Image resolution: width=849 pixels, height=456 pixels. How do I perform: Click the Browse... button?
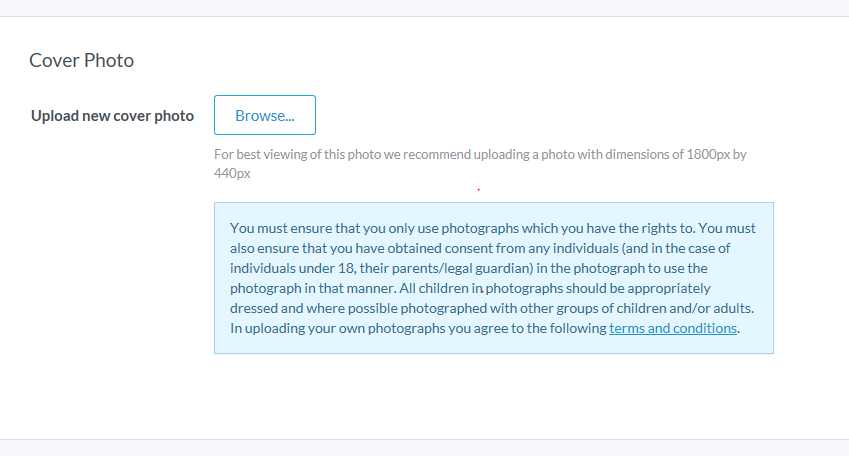coord(265,115)
